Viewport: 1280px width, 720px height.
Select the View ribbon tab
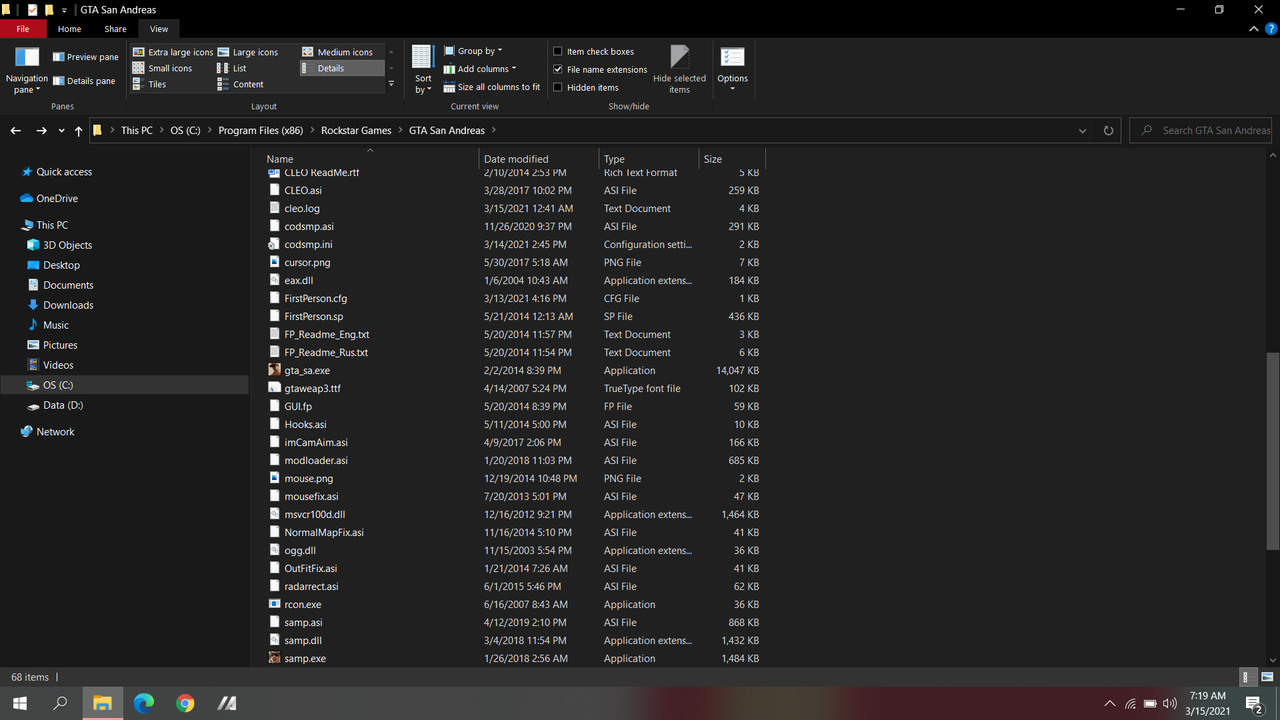159,29
